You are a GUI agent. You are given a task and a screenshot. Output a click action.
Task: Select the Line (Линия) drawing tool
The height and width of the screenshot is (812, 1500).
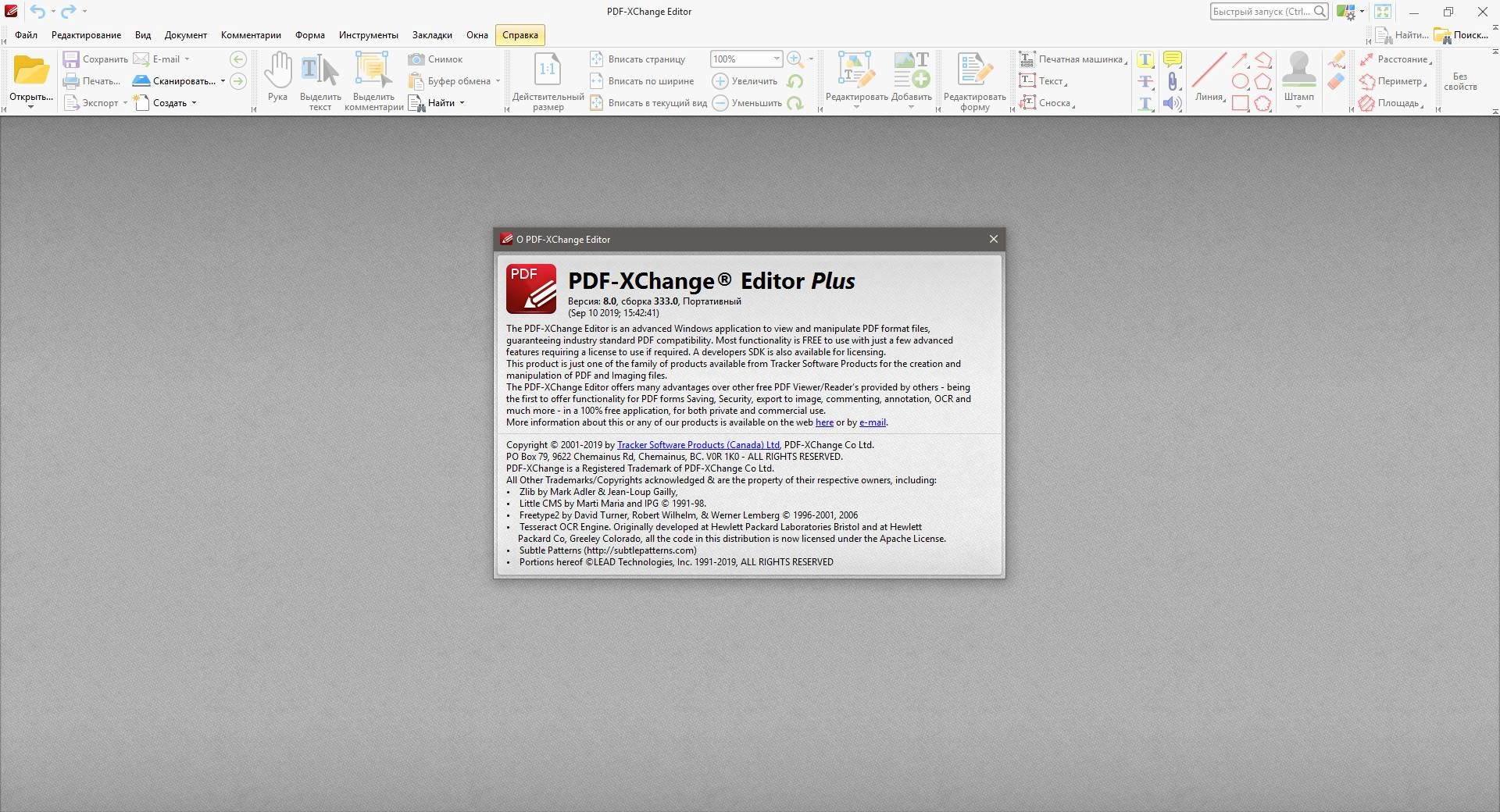coord(1209,77)
